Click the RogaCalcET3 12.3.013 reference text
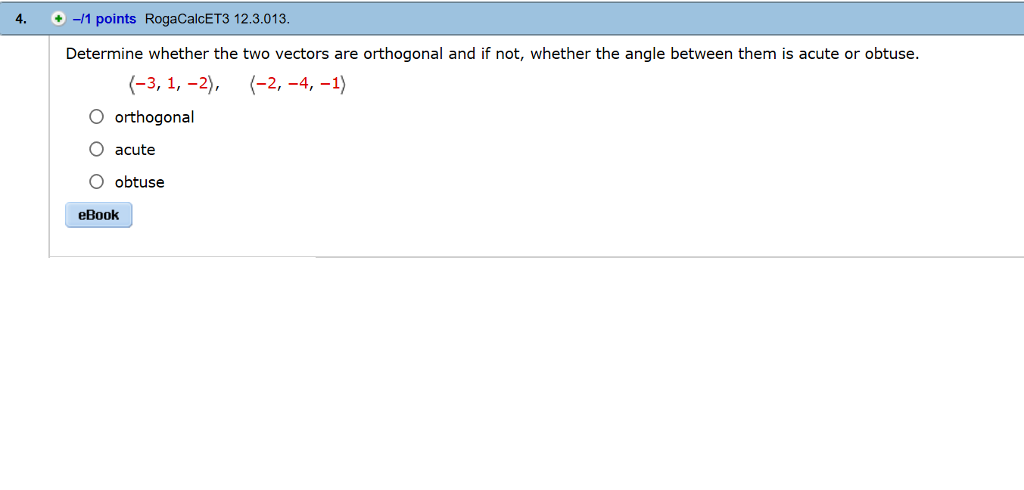This screenshot has width=1024, height=490. click(217, 19)
